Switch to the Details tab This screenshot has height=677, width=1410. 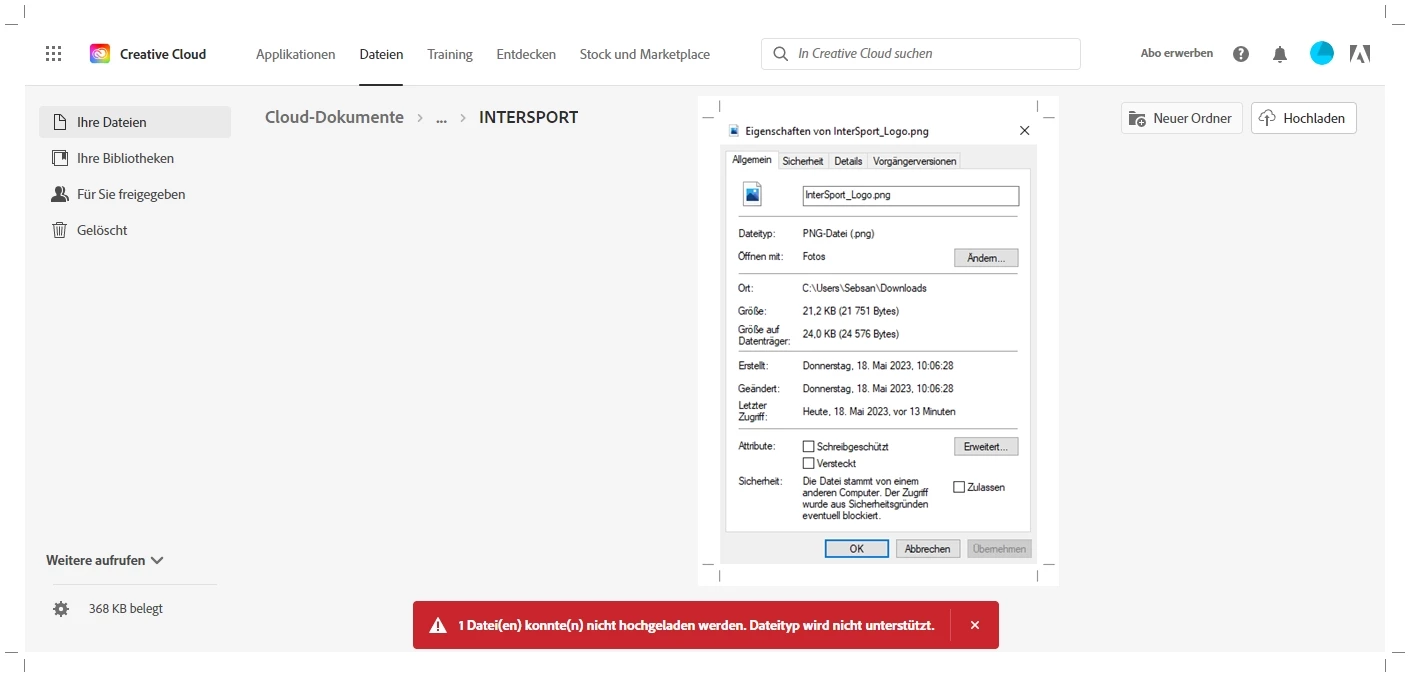click(x=848, y=161)
